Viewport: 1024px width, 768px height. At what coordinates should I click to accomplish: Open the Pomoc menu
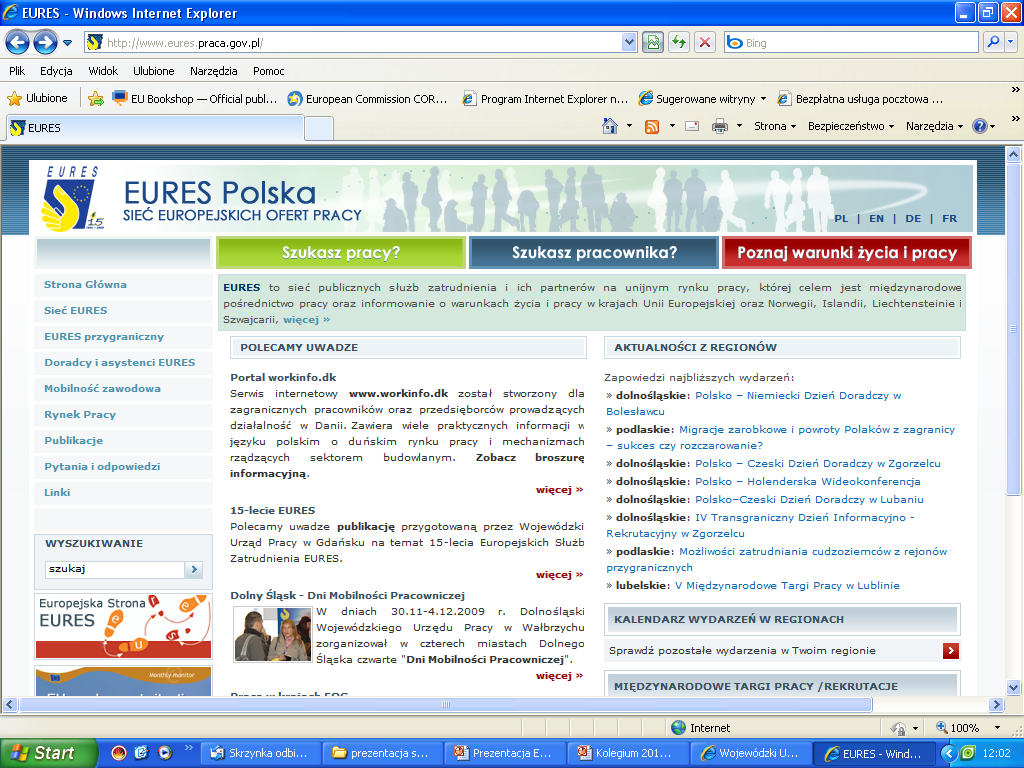268,71
